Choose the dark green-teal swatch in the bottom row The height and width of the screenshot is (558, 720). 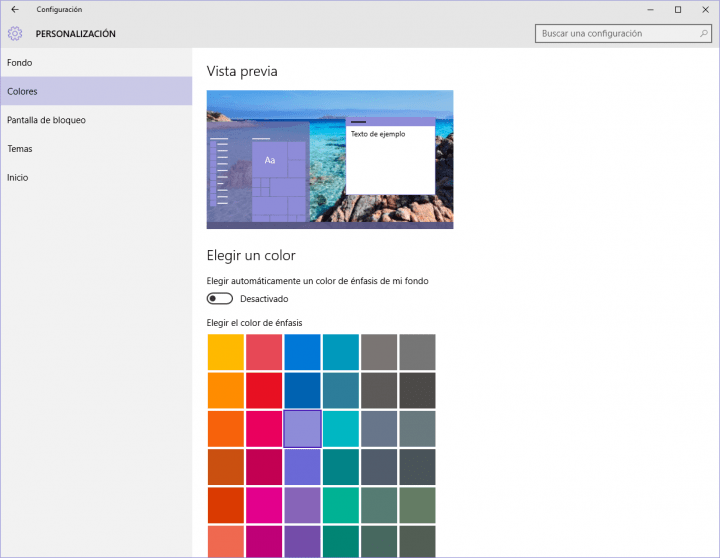[x=341, y=542]
